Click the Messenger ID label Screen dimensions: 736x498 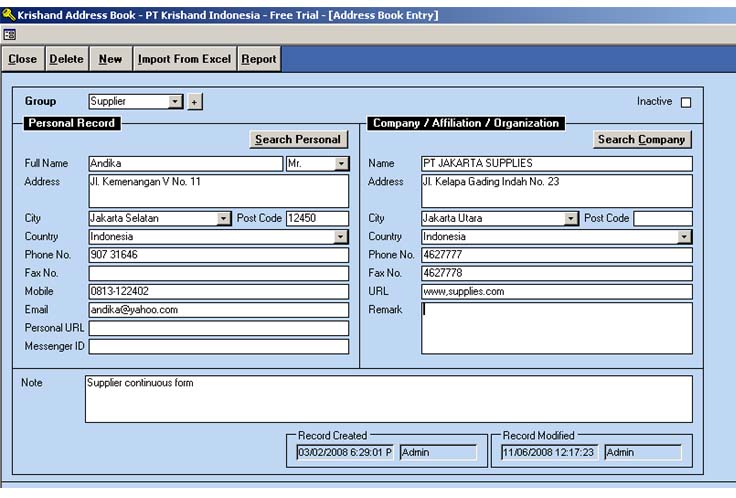(x=54, y=346)
